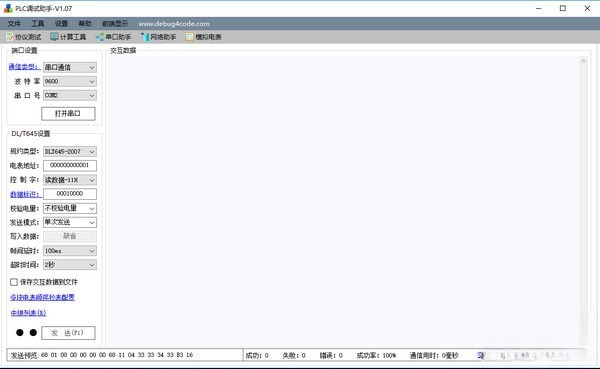Expand 校验电量 dropdown showing 不校验电量
Viewport: 600px width, 369px height.
(70, 208)
